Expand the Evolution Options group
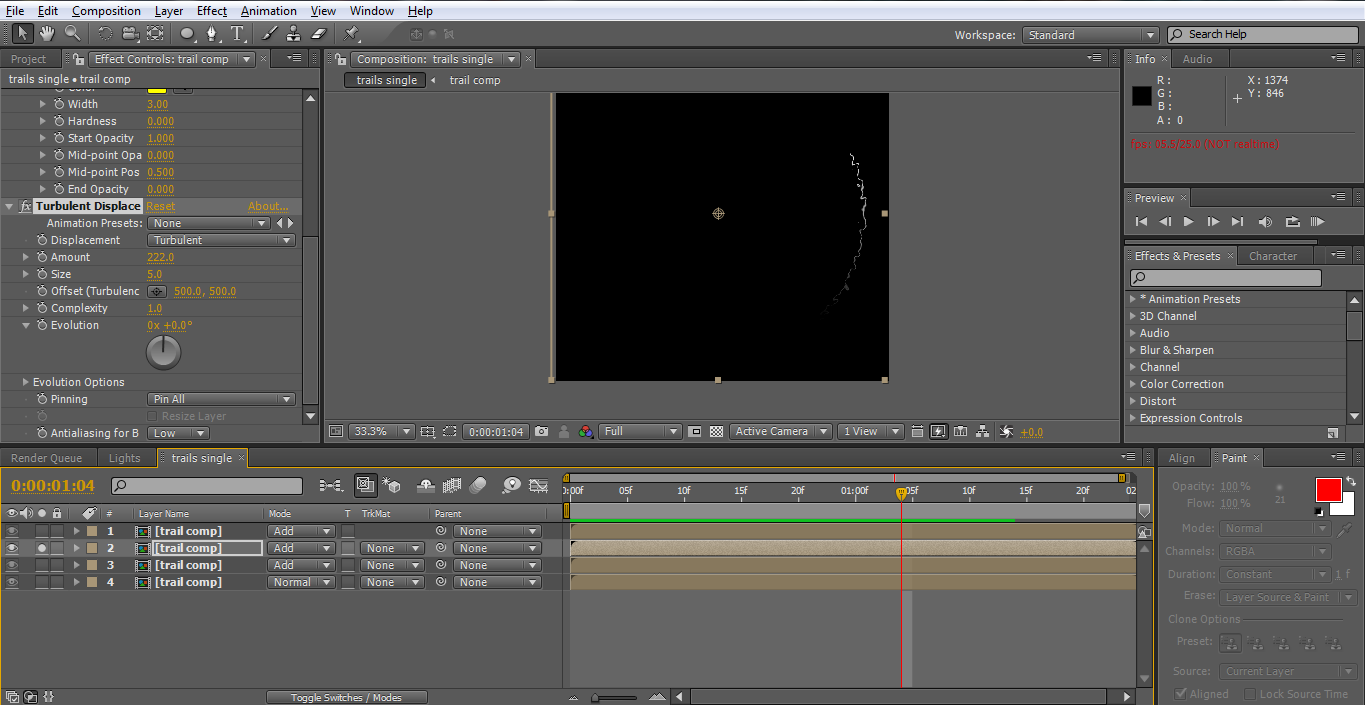The image size is (1365, 705). 26,382
